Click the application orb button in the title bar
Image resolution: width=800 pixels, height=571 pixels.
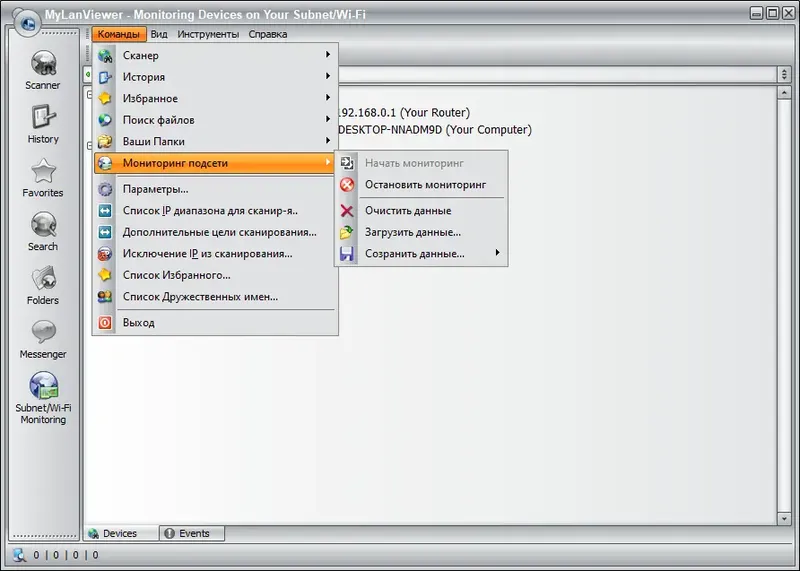27,23
